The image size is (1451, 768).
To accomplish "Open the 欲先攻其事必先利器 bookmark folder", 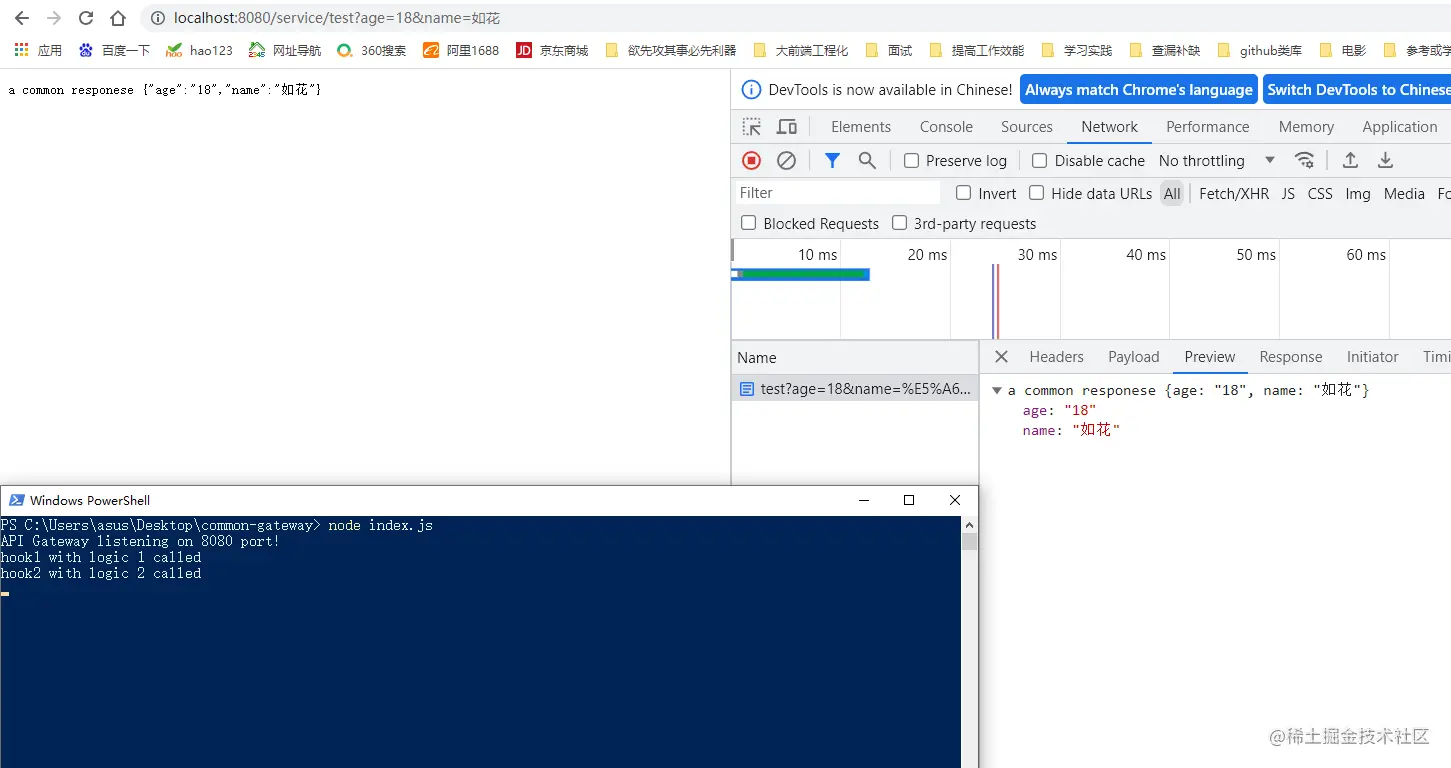I will click(x=671, y=50).
